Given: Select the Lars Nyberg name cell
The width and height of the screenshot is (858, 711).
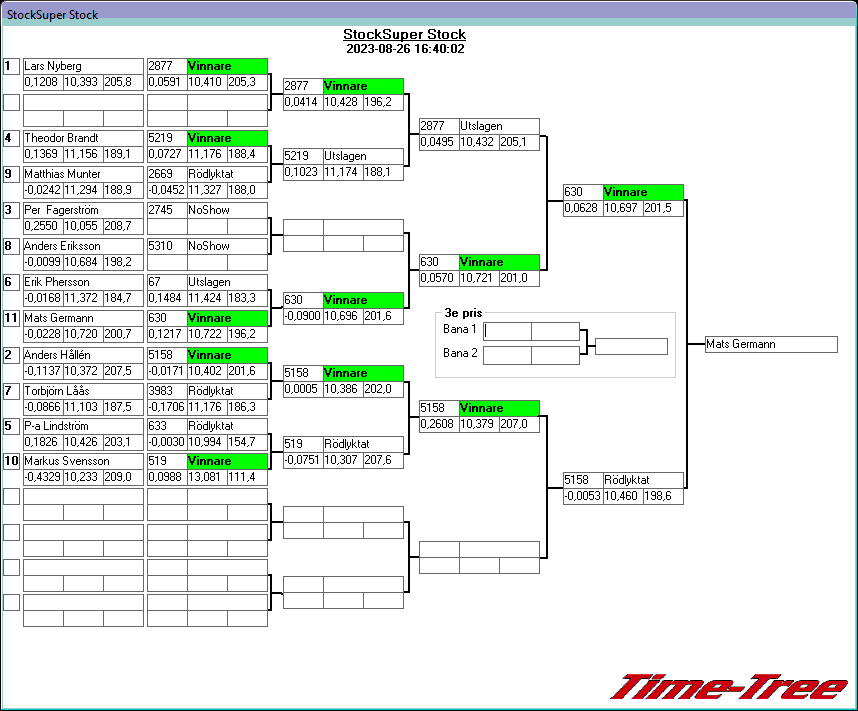Looking at the screenshot, I should pyautogui.click(x=83, y=66).
